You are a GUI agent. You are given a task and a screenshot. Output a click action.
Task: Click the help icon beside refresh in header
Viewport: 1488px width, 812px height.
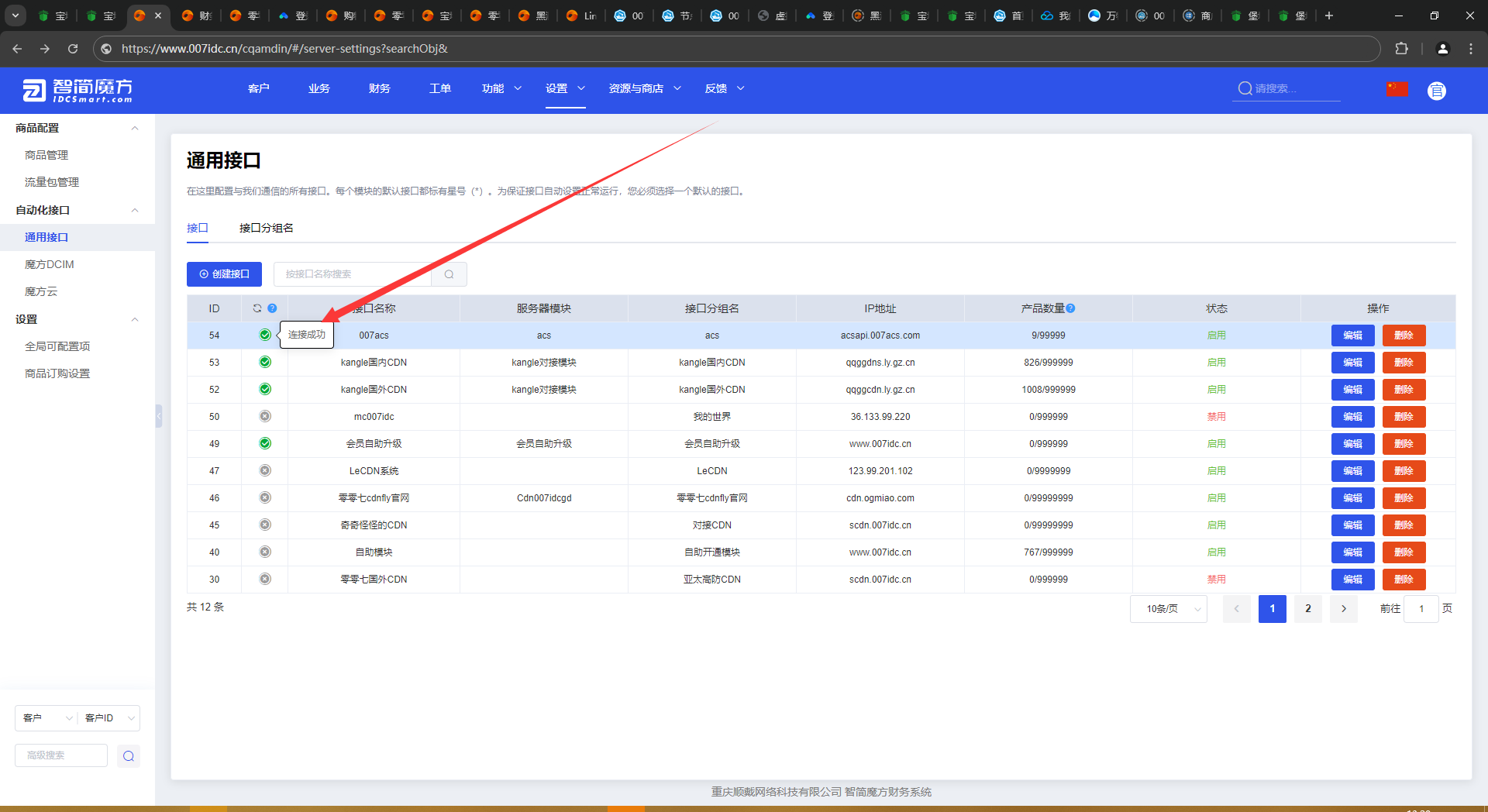(x=272, y=308)
